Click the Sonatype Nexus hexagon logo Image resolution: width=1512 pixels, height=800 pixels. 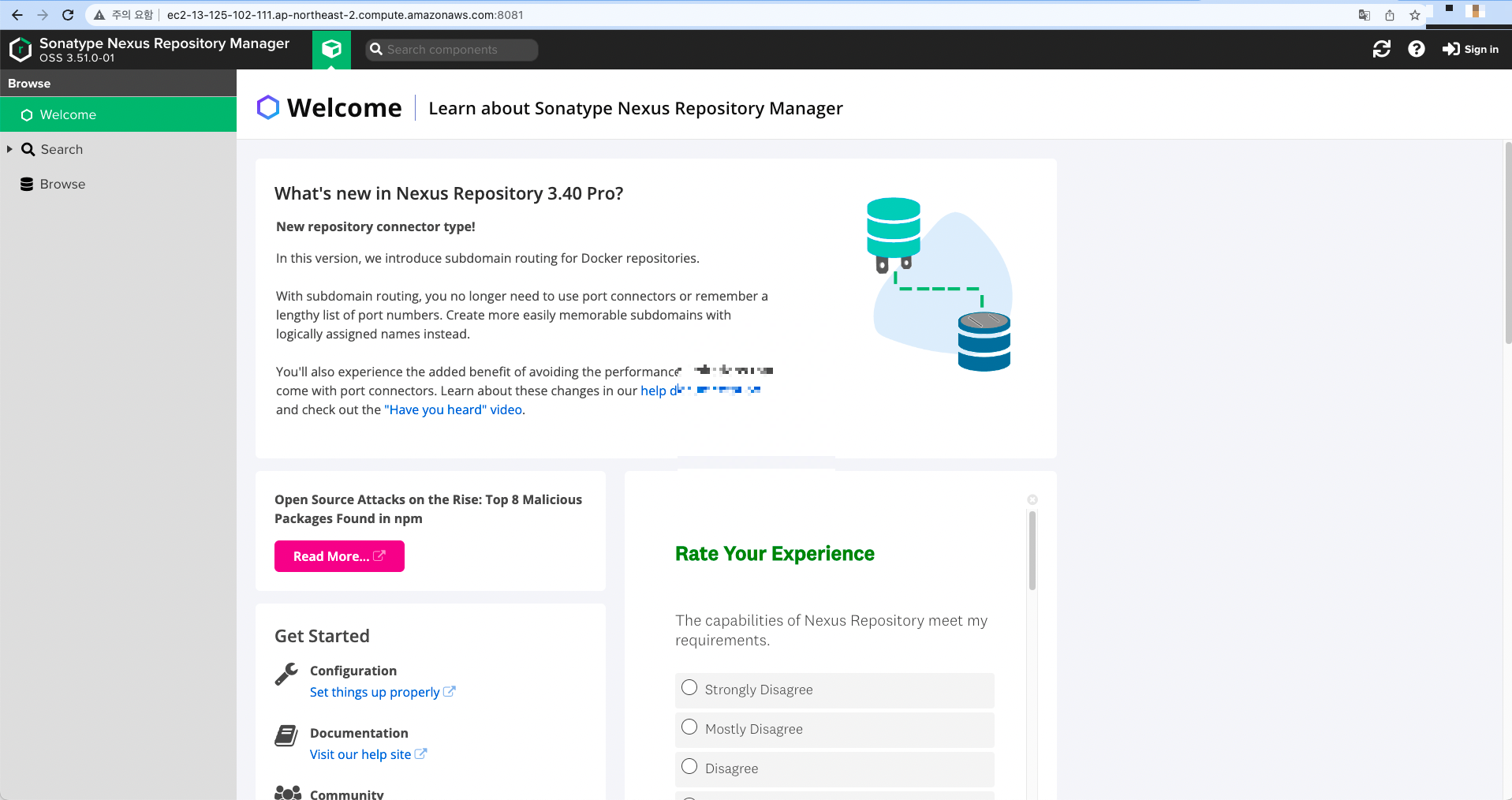(x=20, y=50)
